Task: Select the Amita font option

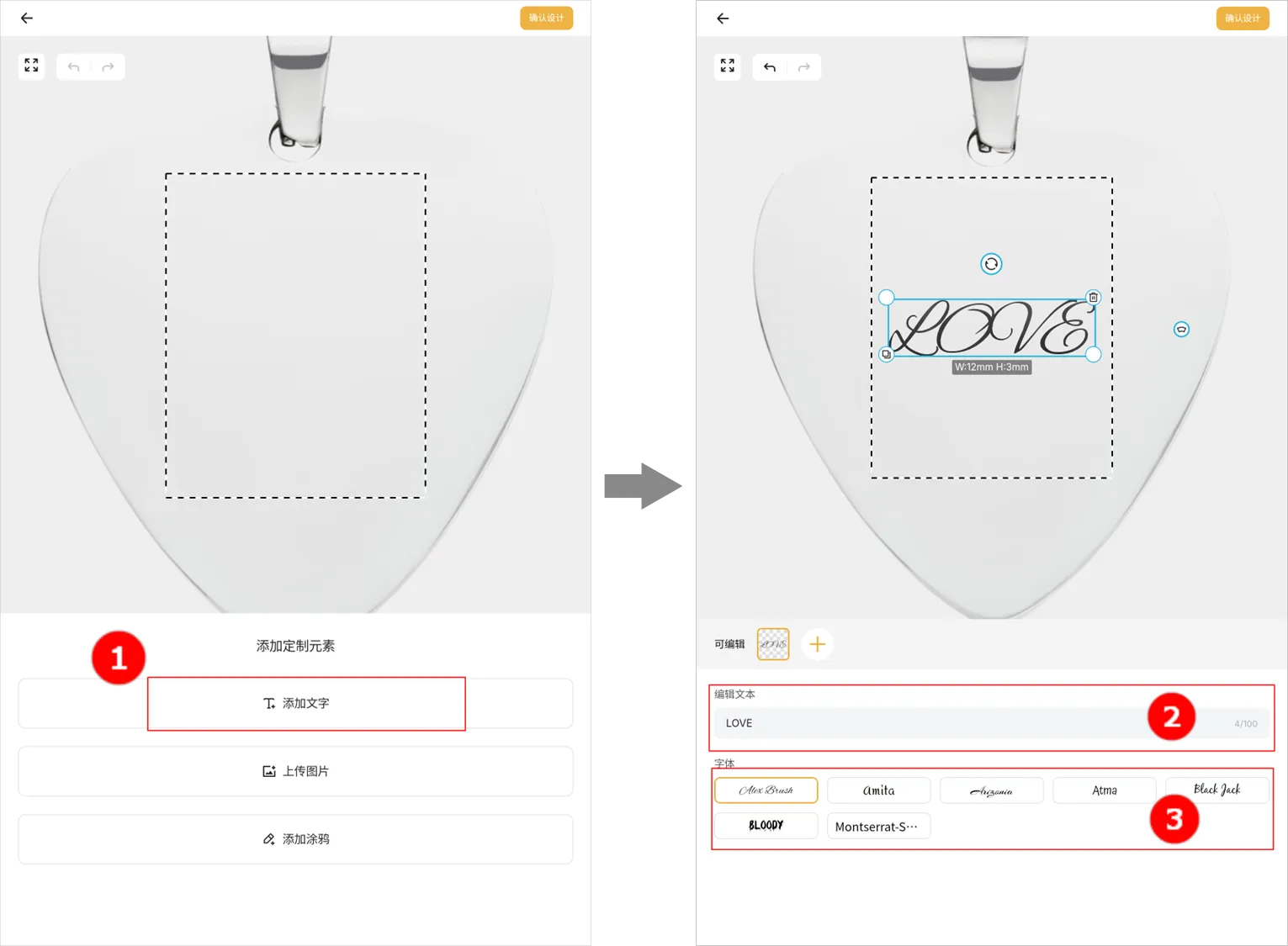Action: point(878,790)
